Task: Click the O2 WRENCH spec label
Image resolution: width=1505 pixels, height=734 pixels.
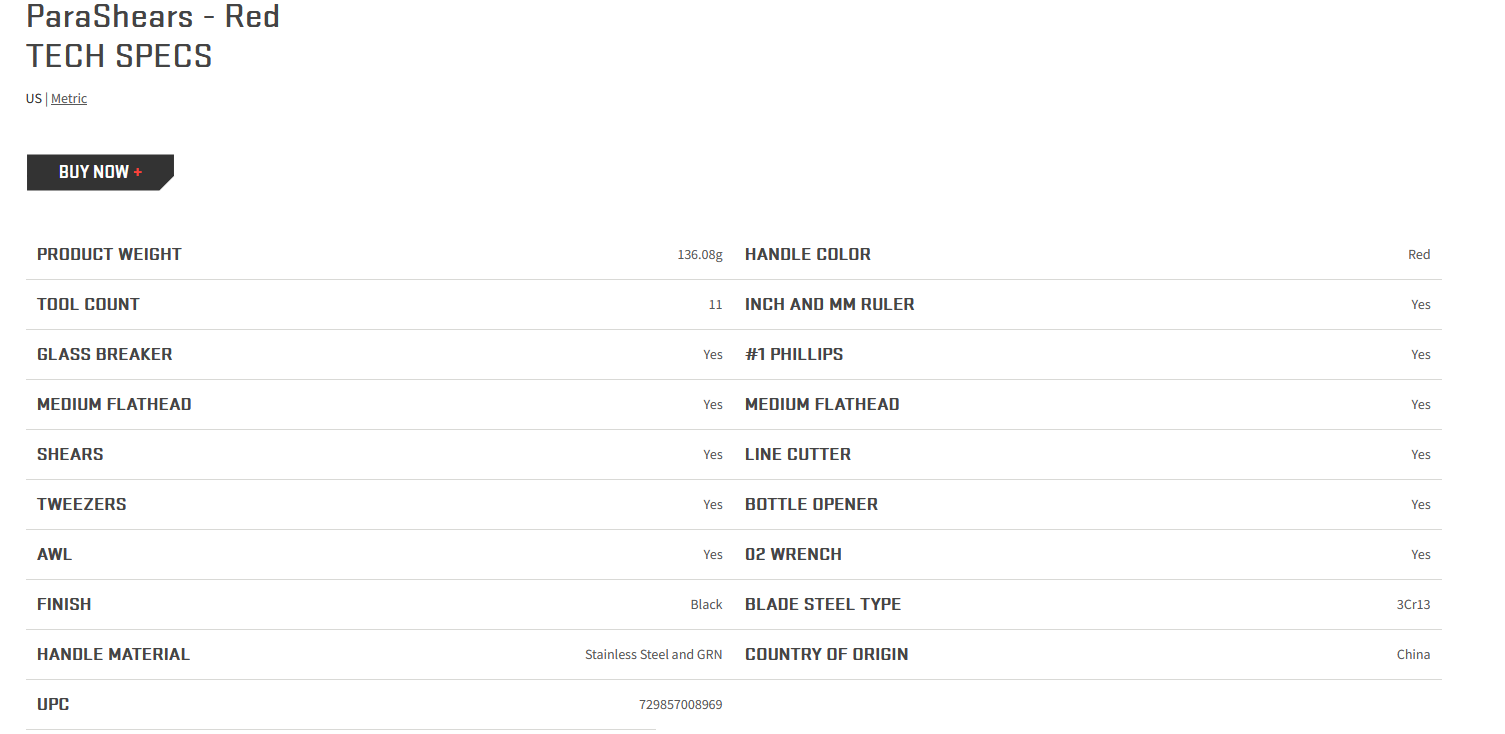Action: (793, 554)
